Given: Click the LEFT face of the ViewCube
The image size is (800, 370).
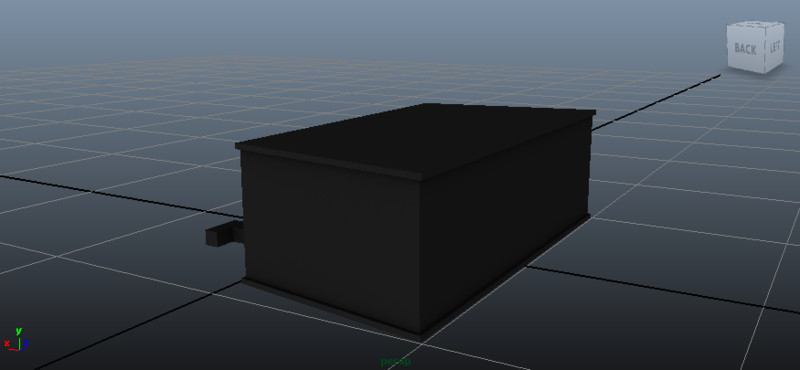Looking at the screenshot, I should click(x=774, y=47).
